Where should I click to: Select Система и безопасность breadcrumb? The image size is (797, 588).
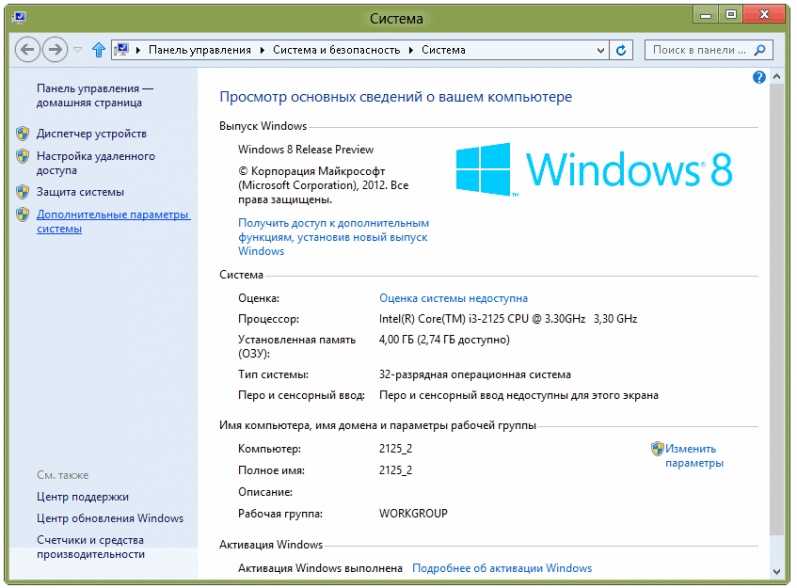(336, 50)
